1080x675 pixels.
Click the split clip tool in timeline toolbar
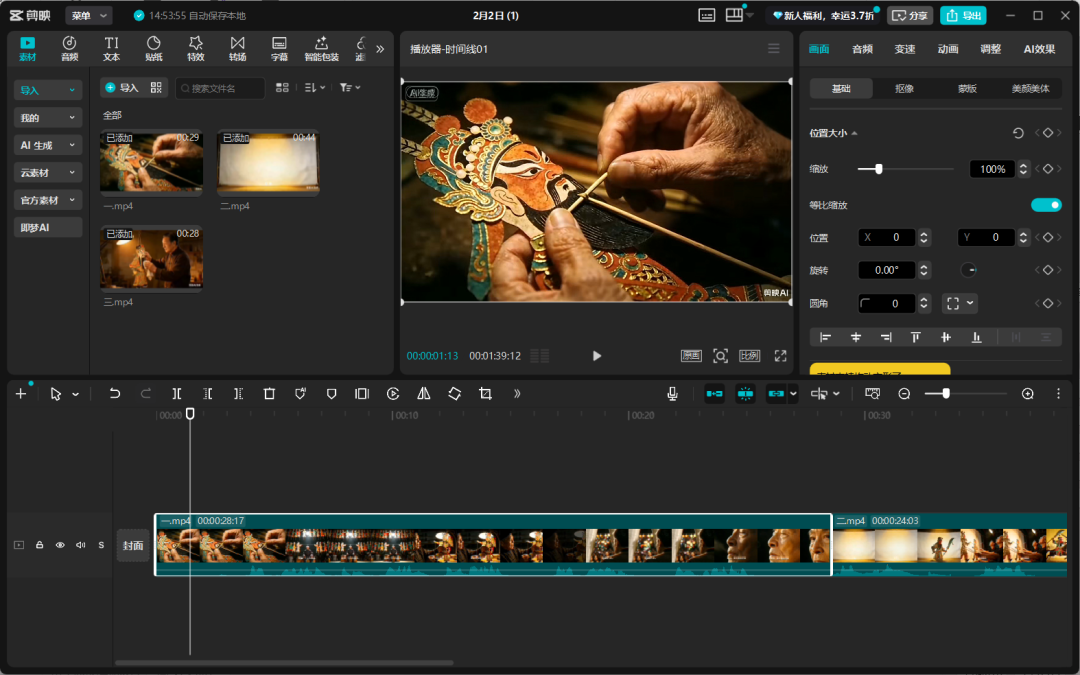coord(176,394)
